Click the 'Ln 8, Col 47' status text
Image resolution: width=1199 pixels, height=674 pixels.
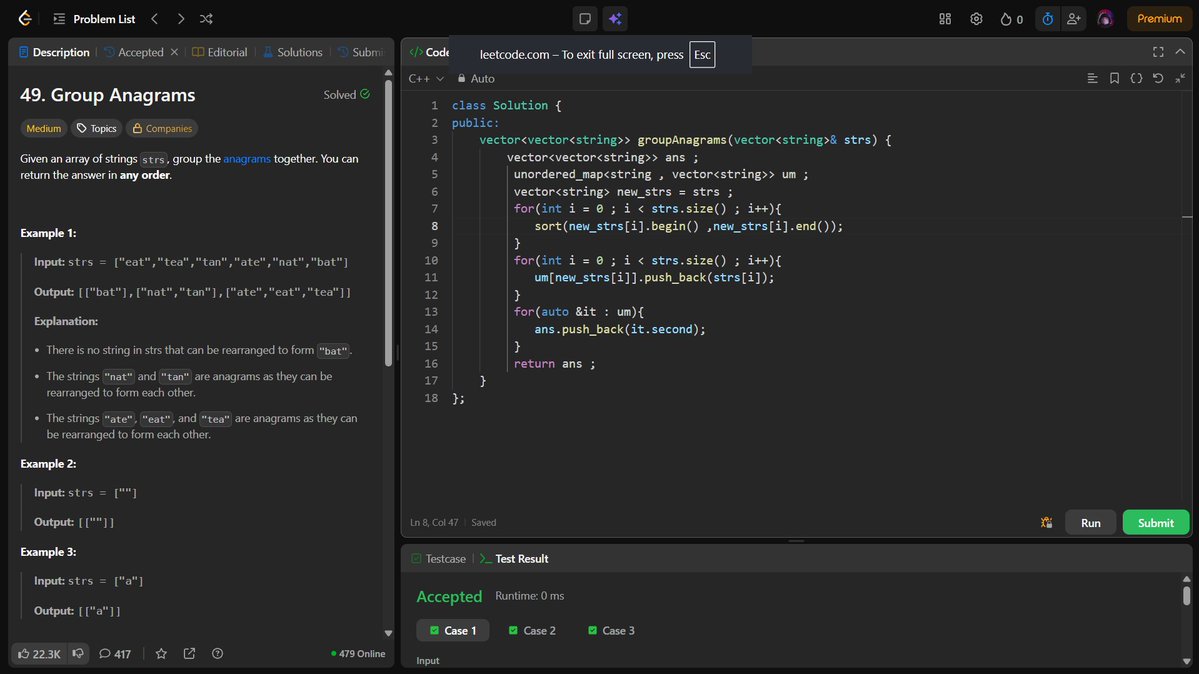(x=434, y=523)
